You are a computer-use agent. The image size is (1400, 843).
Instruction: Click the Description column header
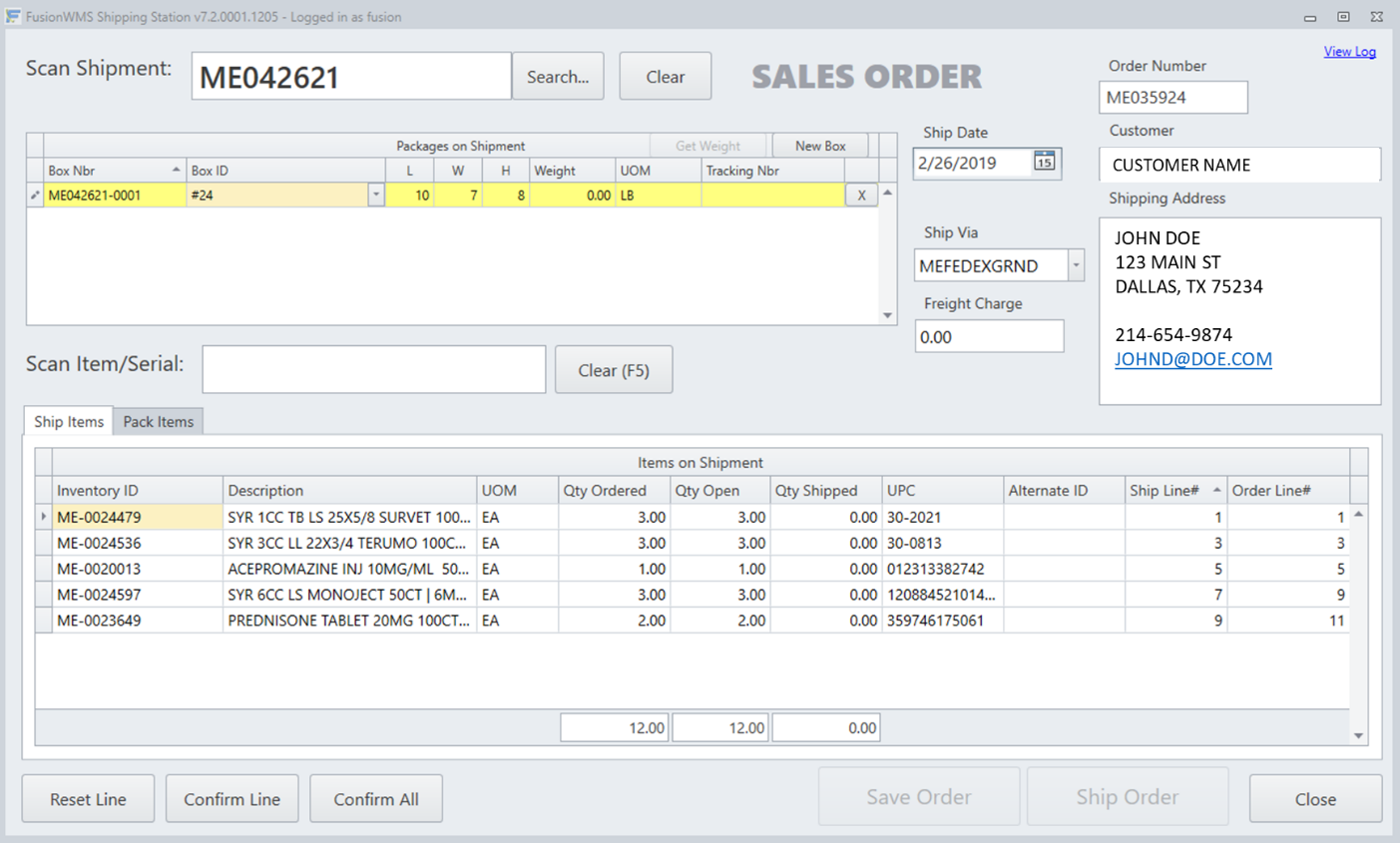350,490
